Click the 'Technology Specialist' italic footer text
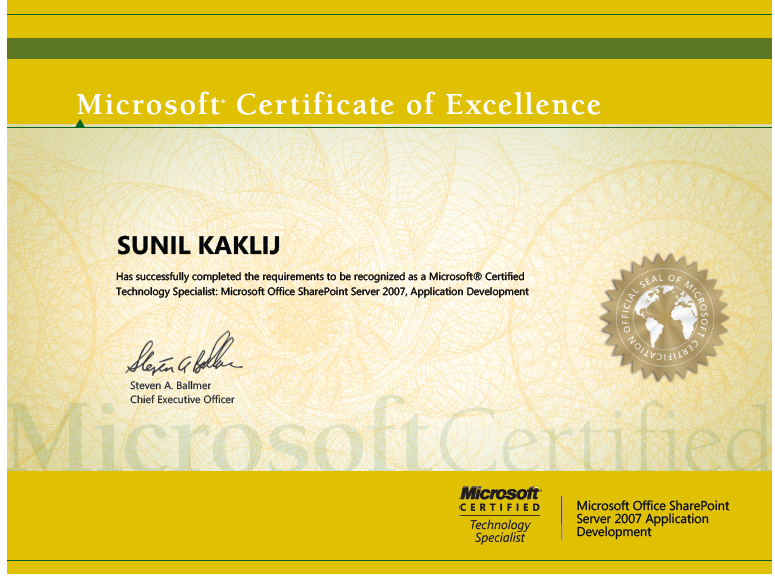The width and height of the screenshot is (775, 576). click(x=500, y=531)
